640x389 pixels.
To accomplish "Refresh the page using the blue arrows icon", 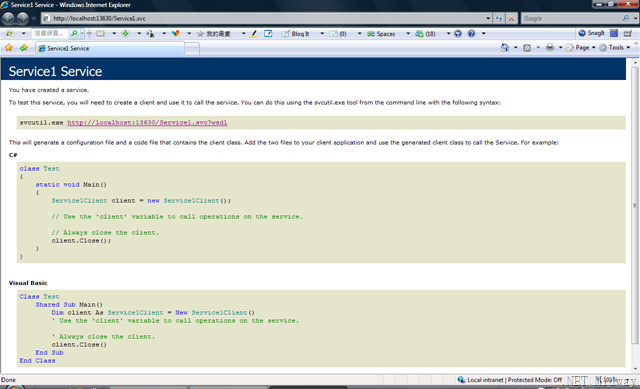I will click(499, 18).
